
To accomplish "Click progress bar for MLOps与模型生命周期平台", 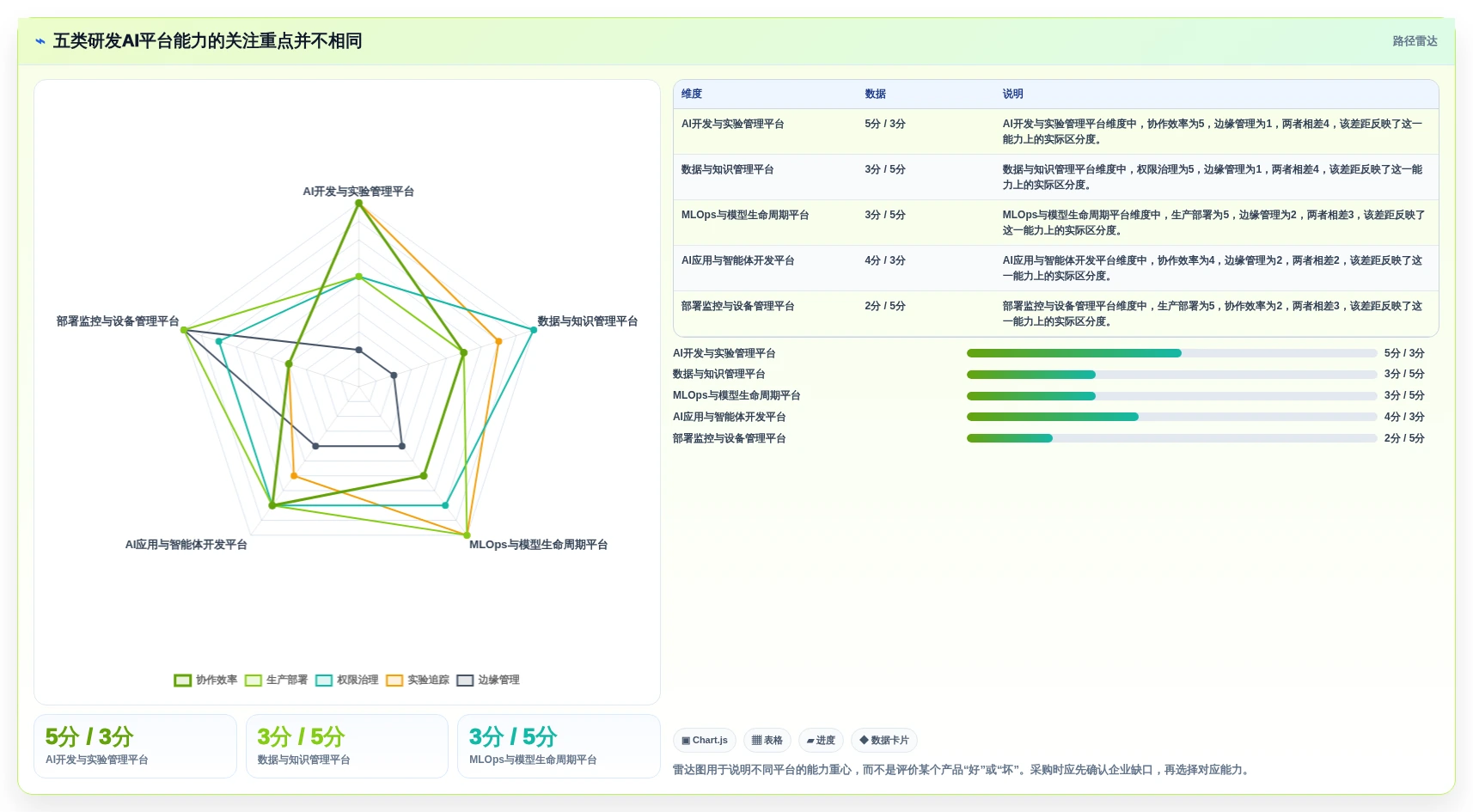I will (x=1171, y=396).
